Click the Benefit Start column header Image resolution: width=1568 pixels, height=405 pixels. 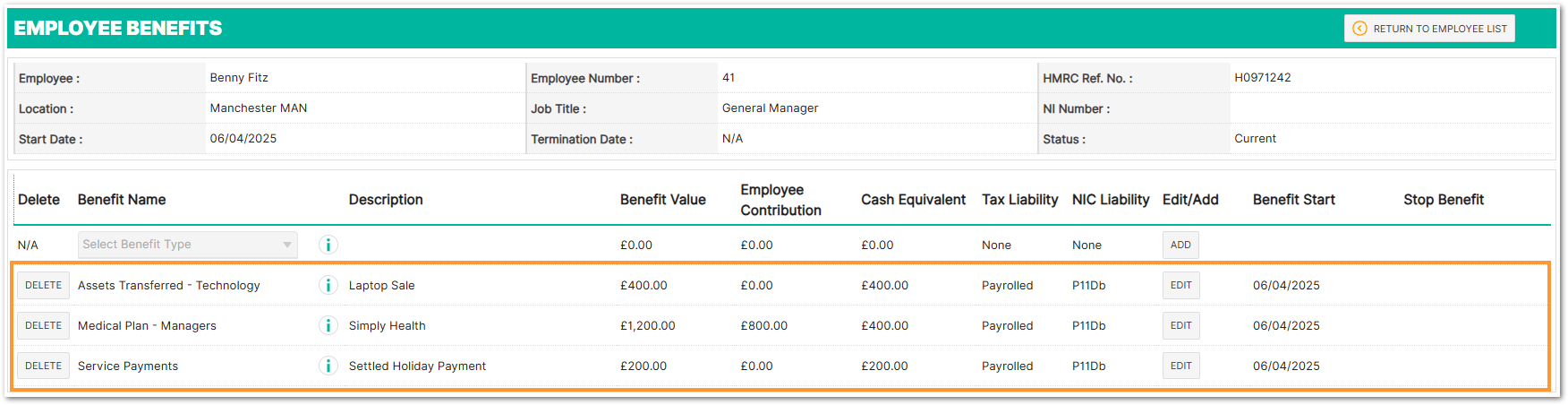(1293, 200)
